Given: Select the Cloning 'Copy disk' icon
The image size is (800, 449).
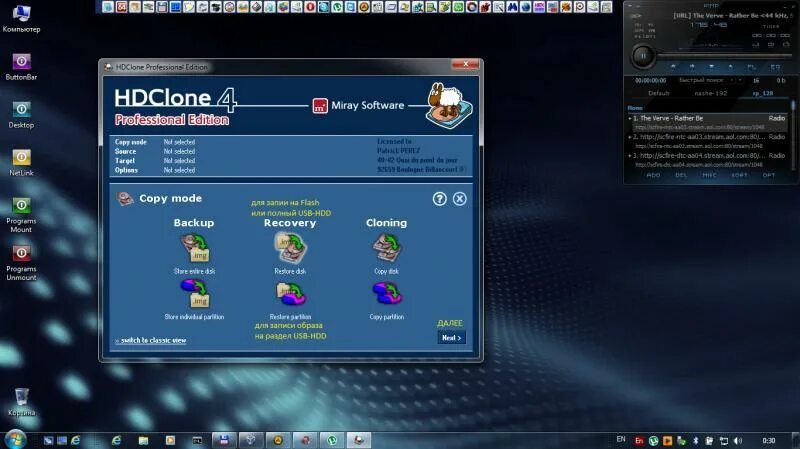Looking at the screenshot, I should click(387, 248).
